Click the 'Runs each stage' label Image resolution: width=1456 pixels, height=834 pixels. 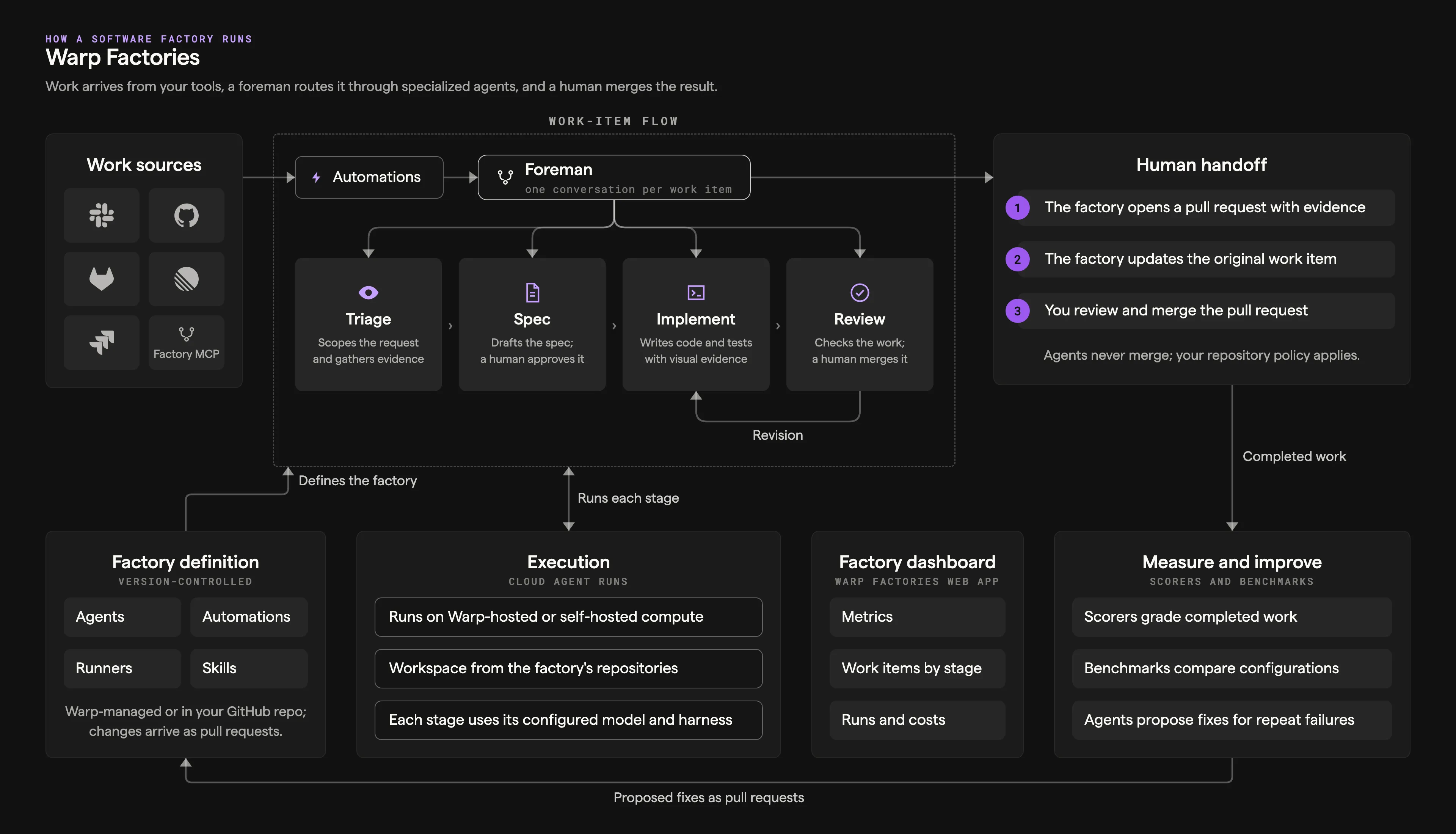point(628,499)
